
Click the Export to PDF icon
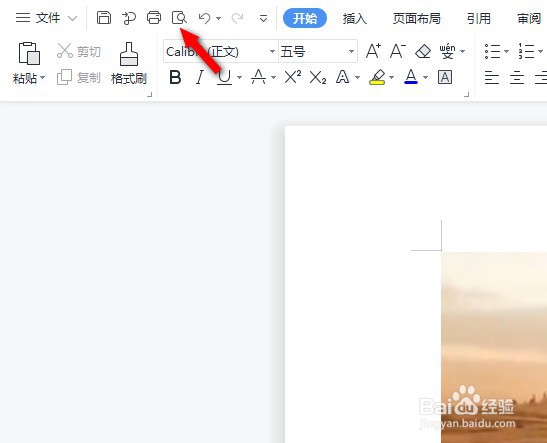tap(129, 18)
